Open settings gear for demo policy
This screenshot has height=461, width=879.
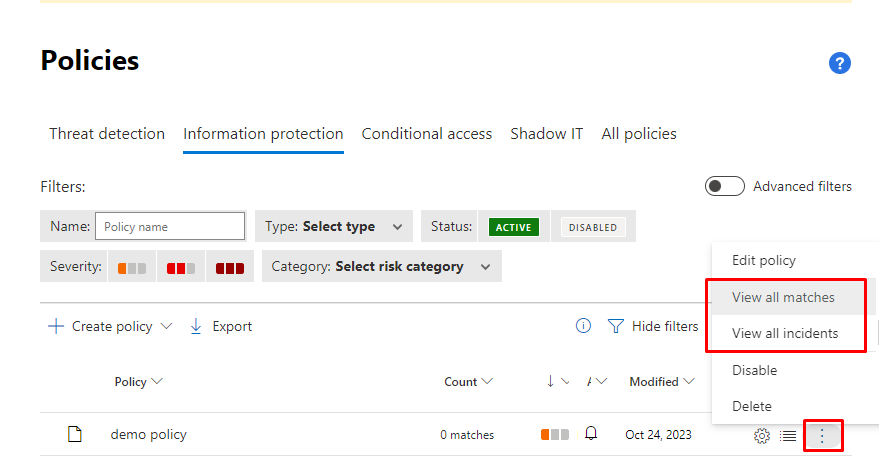[762, 435]
